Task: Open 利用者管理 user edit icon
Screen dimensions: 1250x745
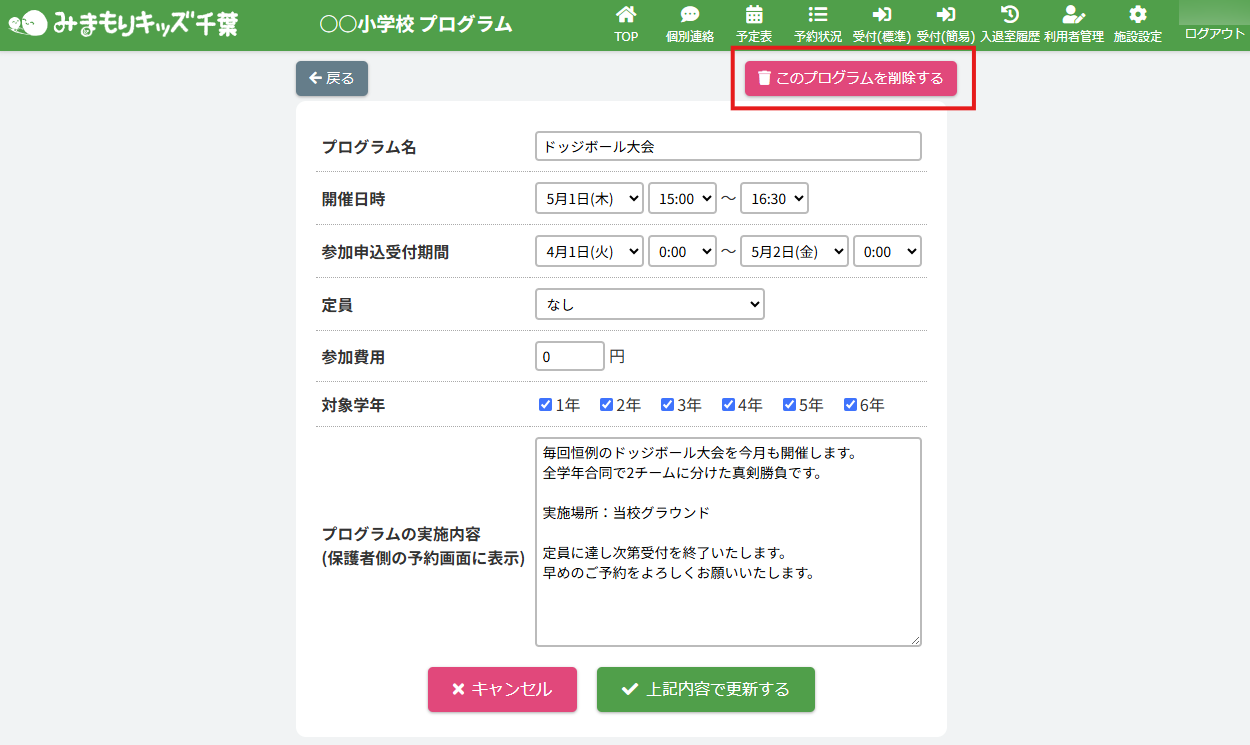Action: click(x=1073, y=15)
